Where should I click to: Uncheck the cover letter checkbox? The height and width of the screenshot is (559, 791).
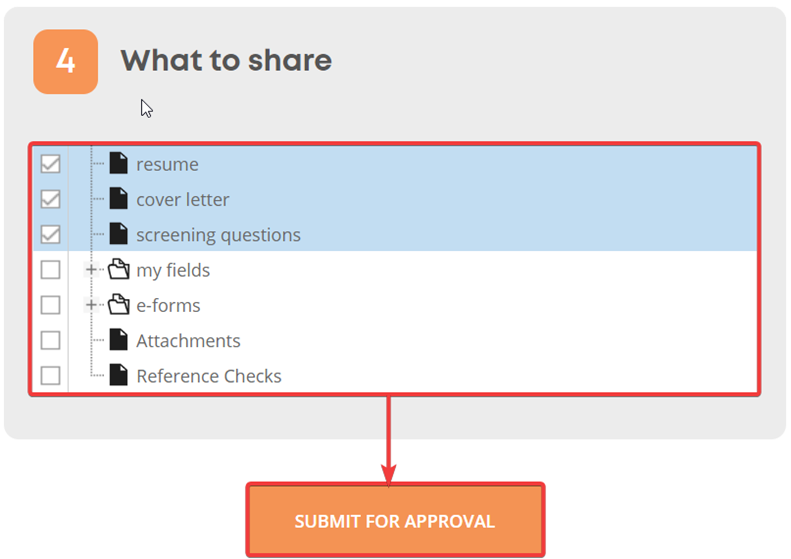pyautogui.click(x=50, y=199)
